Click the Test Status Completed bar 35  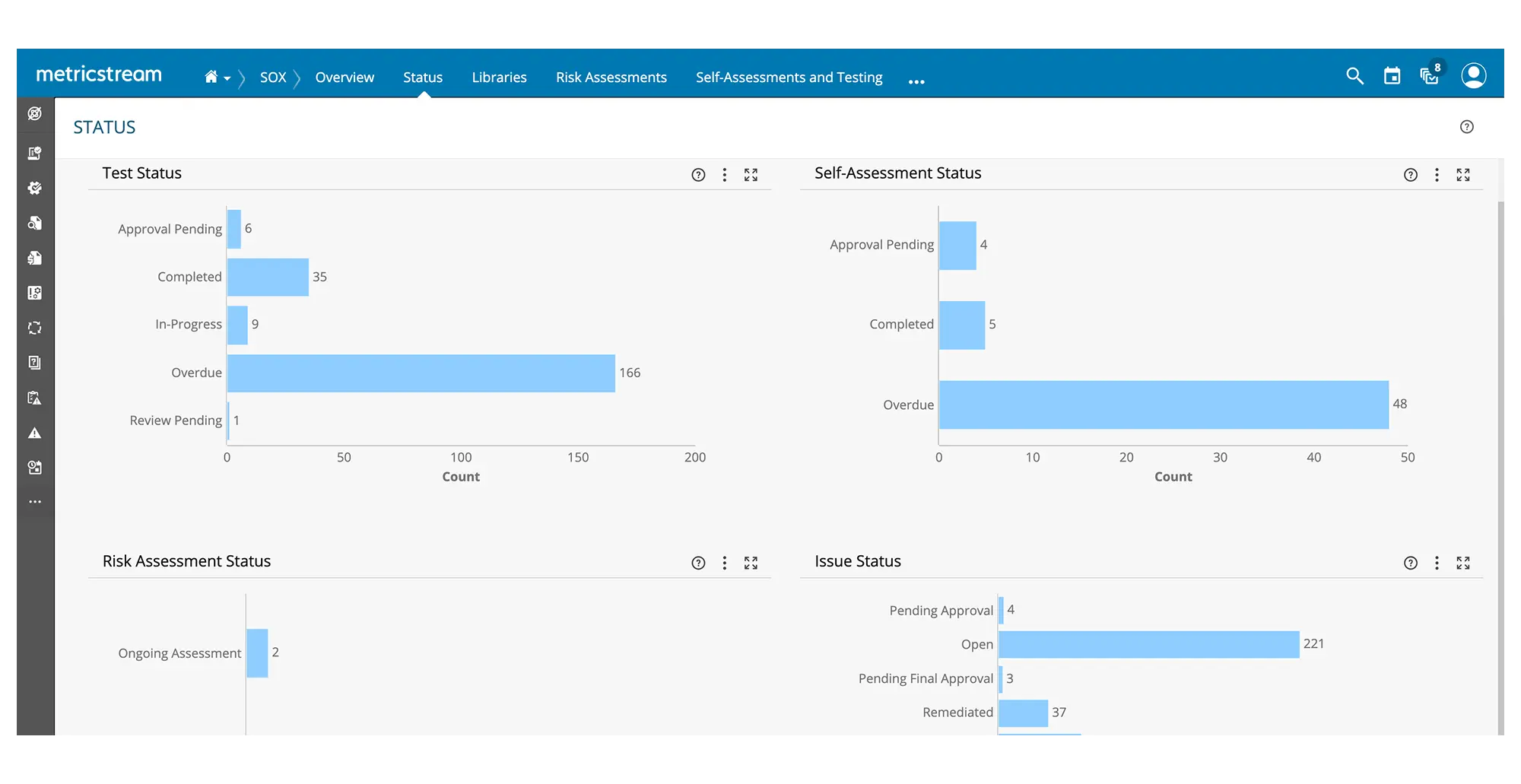268,277
